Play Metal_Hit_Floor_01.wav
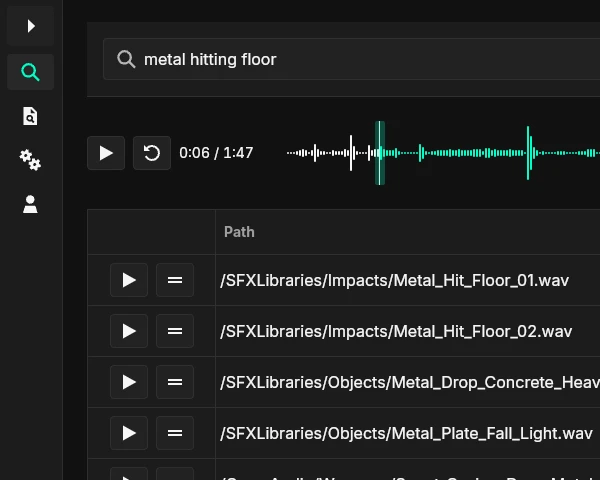This screenshot has height=480, width=600. [x=129, y=280]
